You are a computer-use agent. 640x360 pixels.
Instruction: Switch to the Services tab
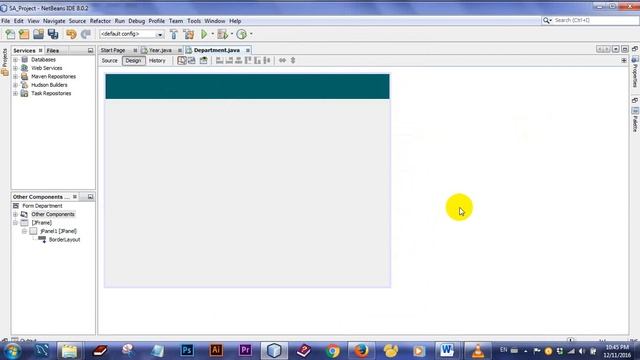click(24, 51)
